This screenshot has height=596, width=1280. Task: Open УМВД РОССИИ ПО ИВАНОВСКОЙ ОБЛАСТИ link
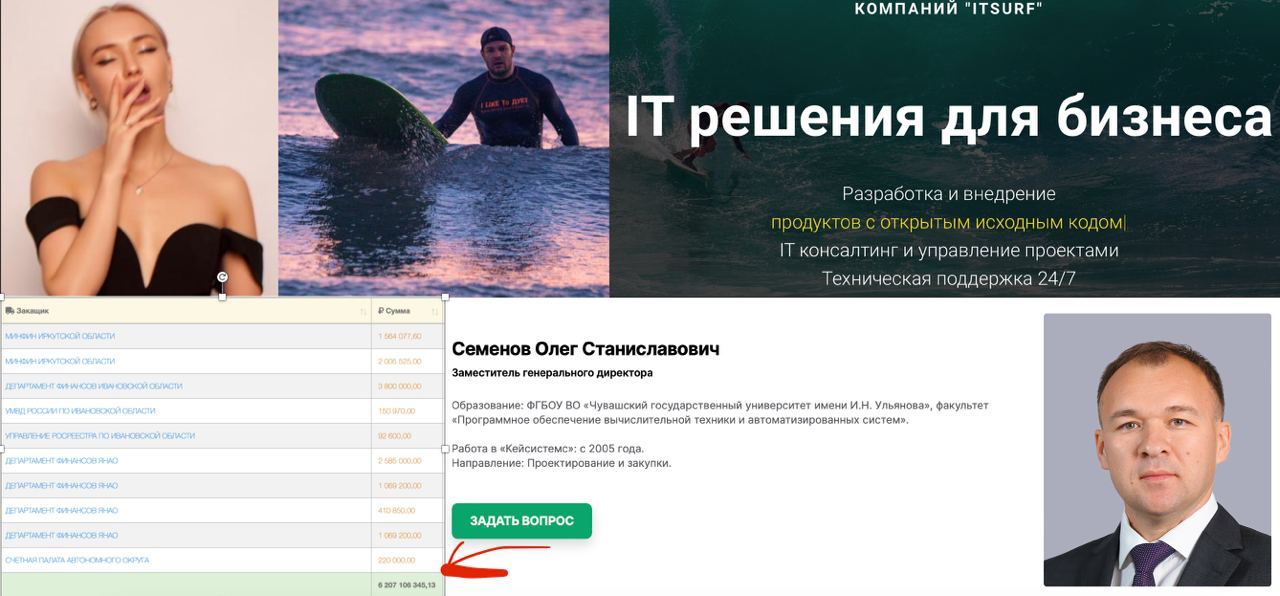(80, 411)
